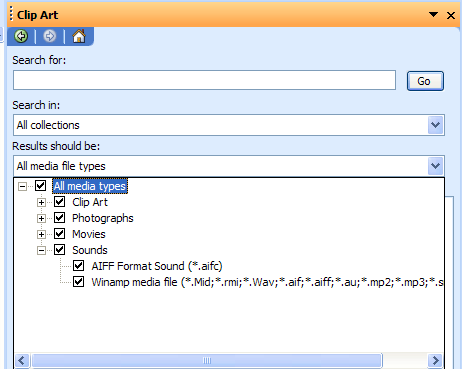Image resolution: width=462 pixels, height=369 pixels.
Task: Open the All collections dropdown
Action: (436, 125)
